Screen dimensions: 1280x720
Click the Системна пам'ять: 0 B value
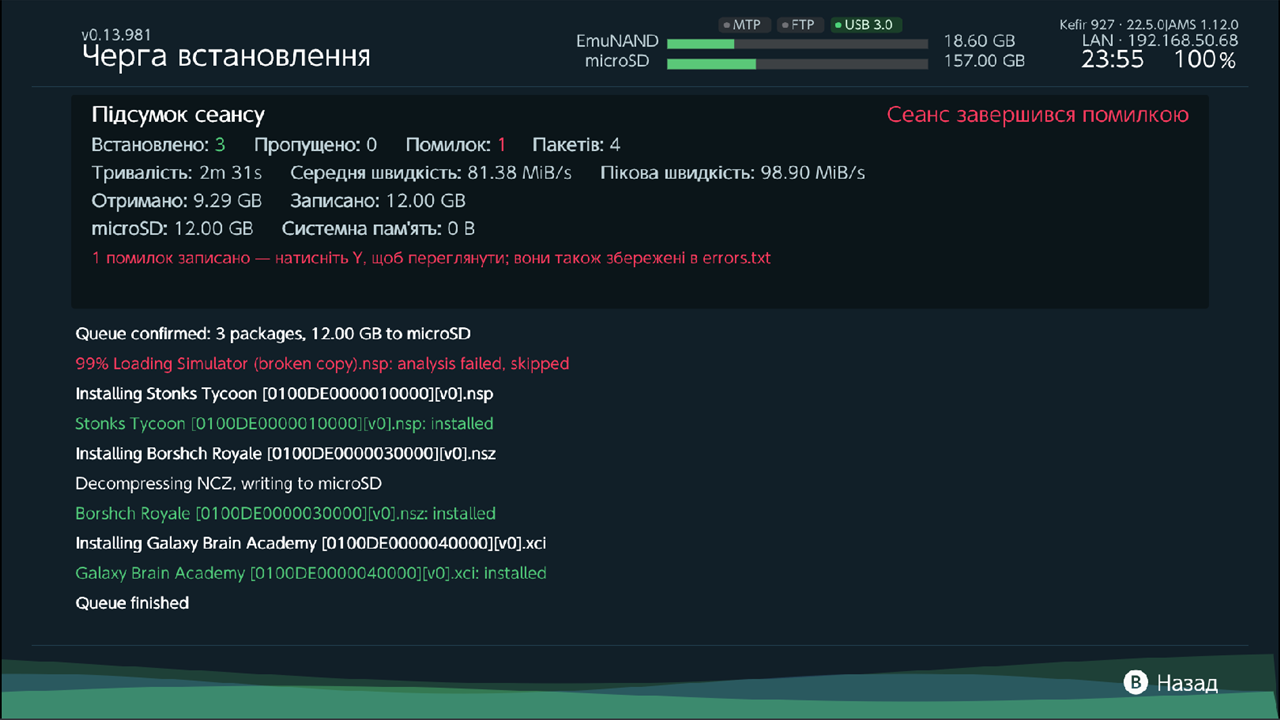pyautogui.click(x=379, y=229)
